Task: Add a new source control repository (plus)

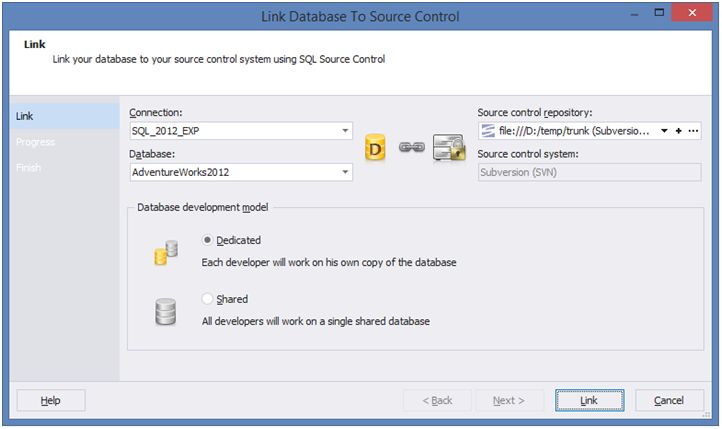Action: point(679,131)
